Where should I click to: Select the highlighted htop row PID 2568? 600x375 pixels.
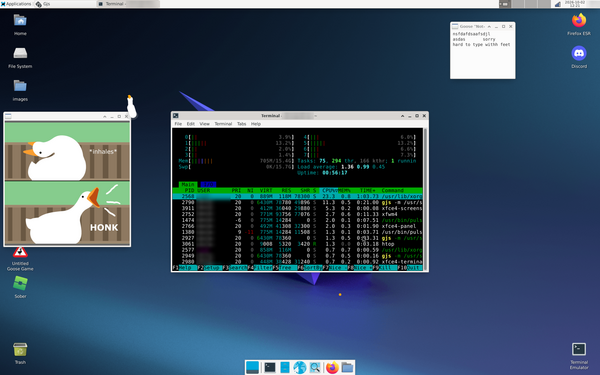(x=297, y=196)
